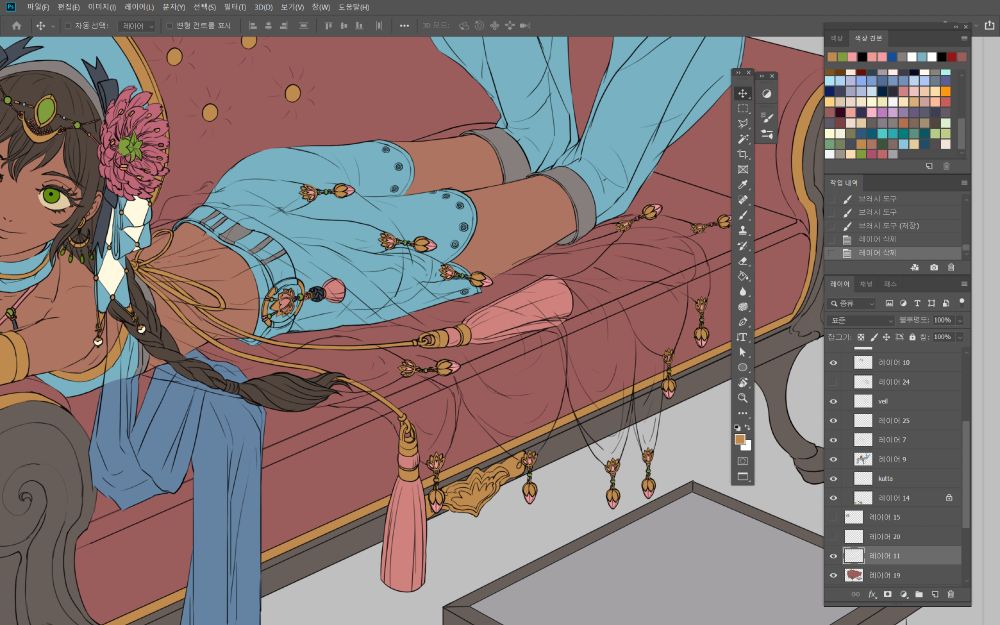The image size is (1000, 625).
Task: Create a new layer group folder
Action: [919, 594]
